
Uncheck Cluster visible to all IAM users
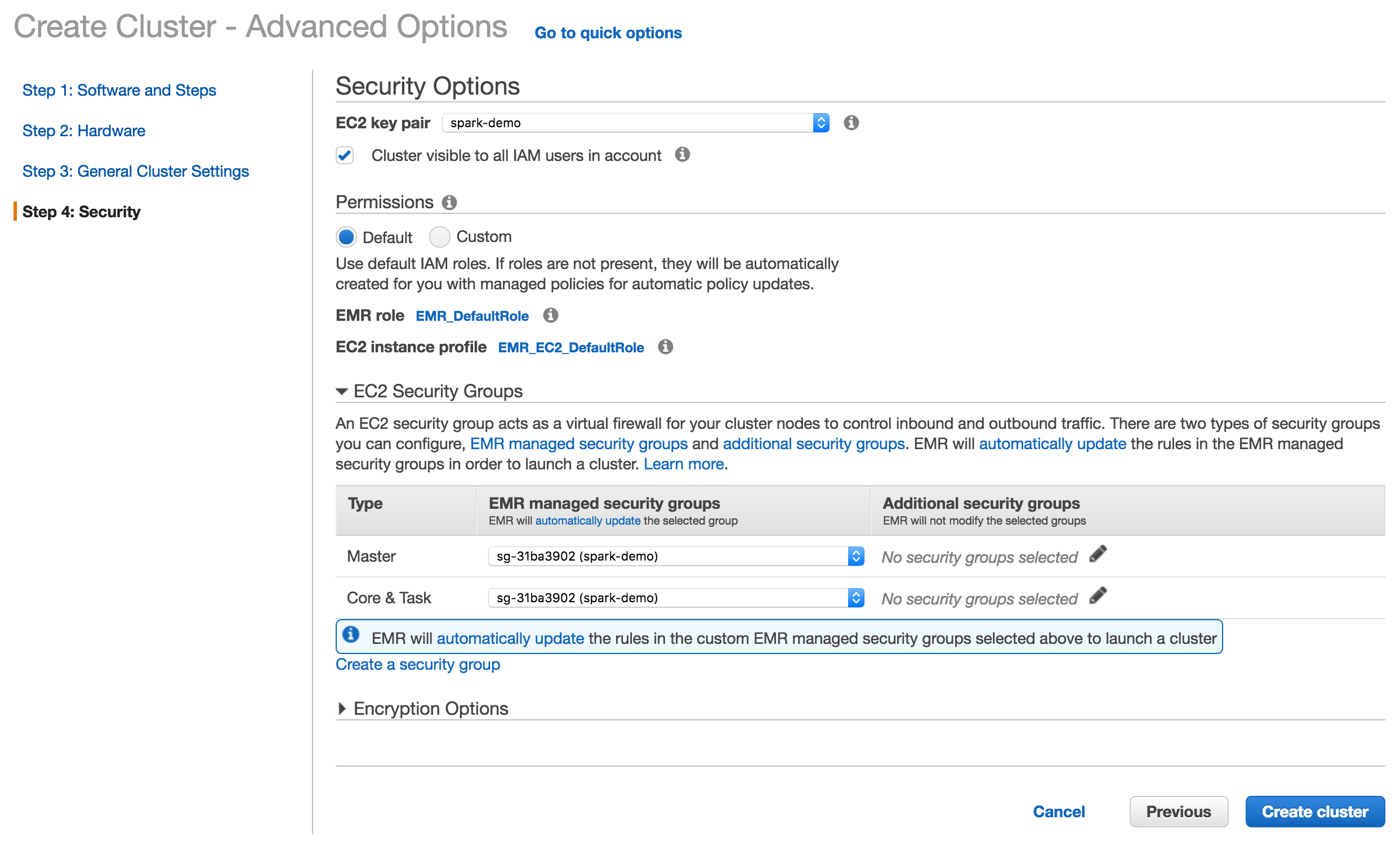pyautogui.click(x=345, y=155)
